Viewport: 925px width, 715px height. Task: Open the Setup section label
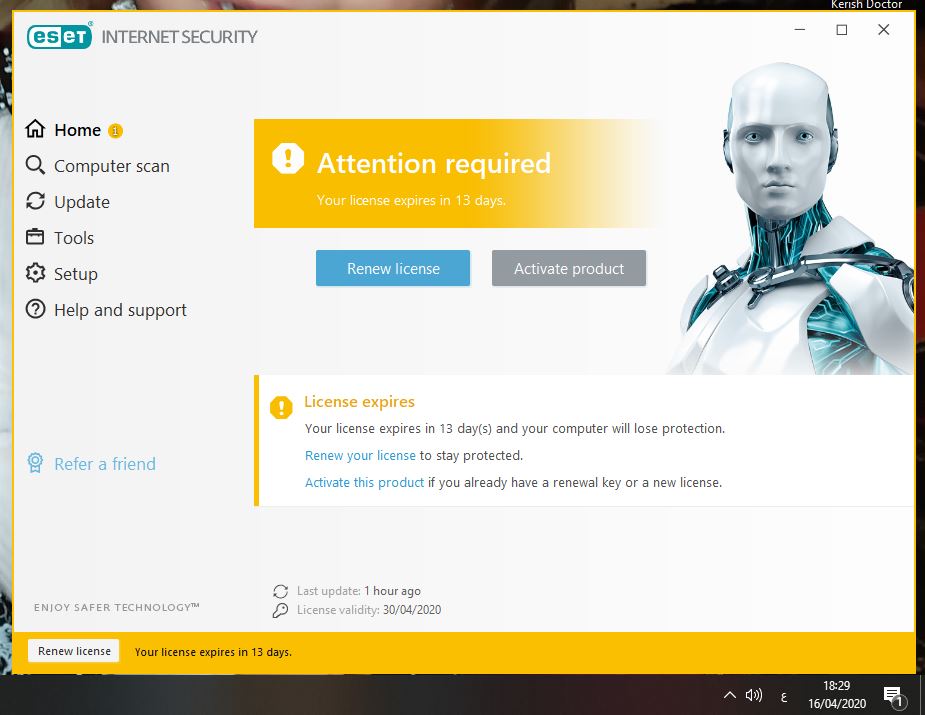click(76, 274)
